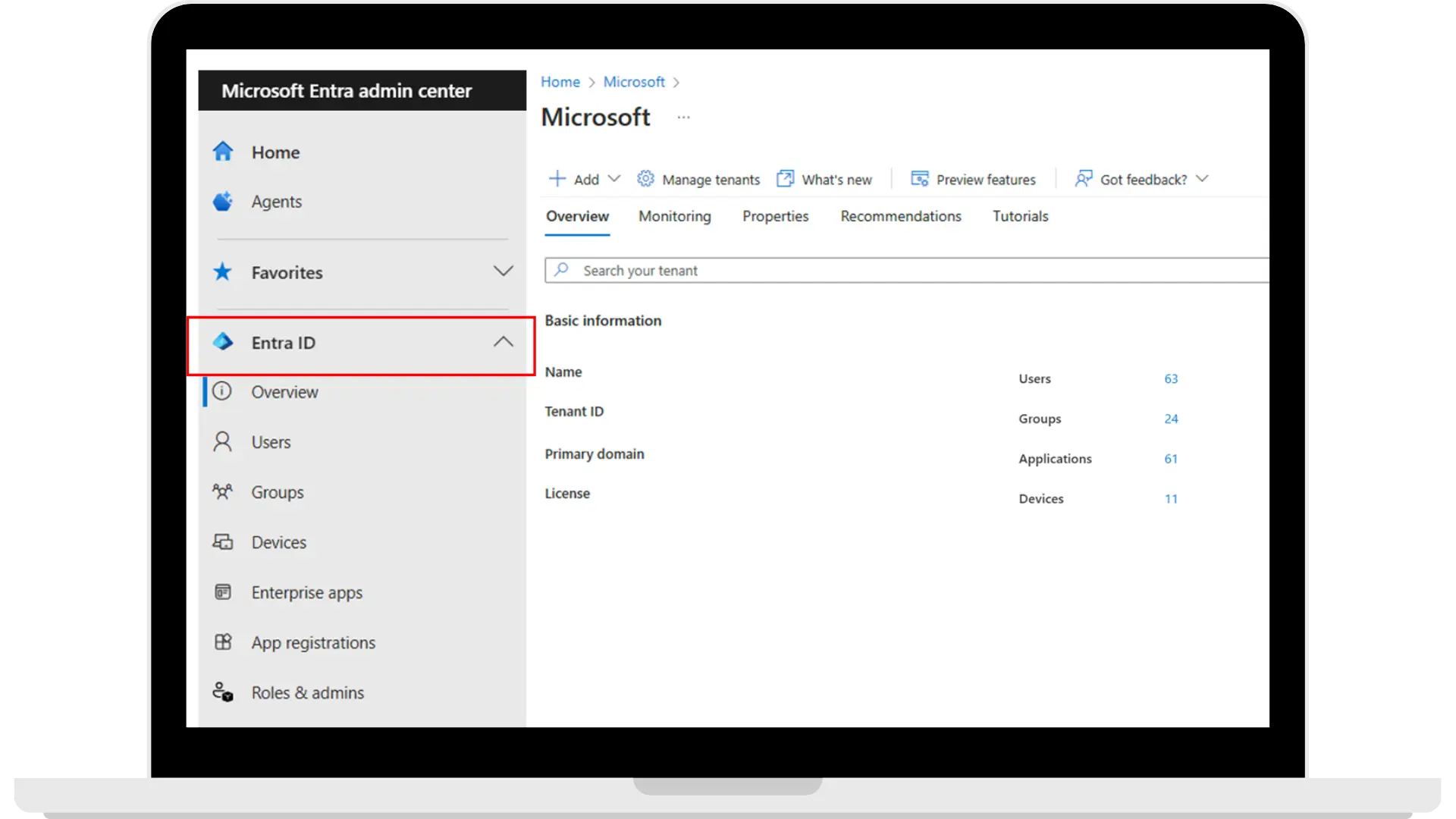1456x819 pixels.
Task: Open the Devices count 11 link
Action: (x=1171, y=499)
